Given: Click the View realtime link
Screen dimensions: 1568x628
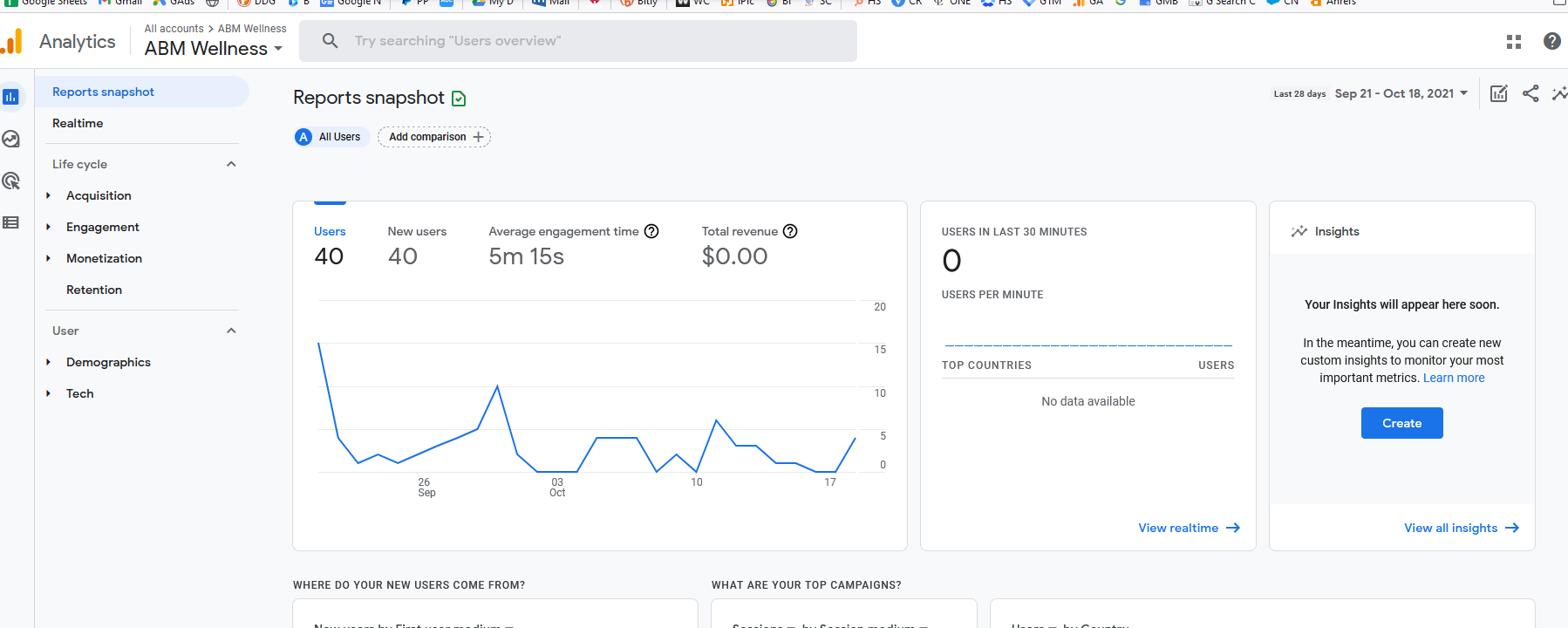Looking at the screenshot, I should (x=1189, y=528).
